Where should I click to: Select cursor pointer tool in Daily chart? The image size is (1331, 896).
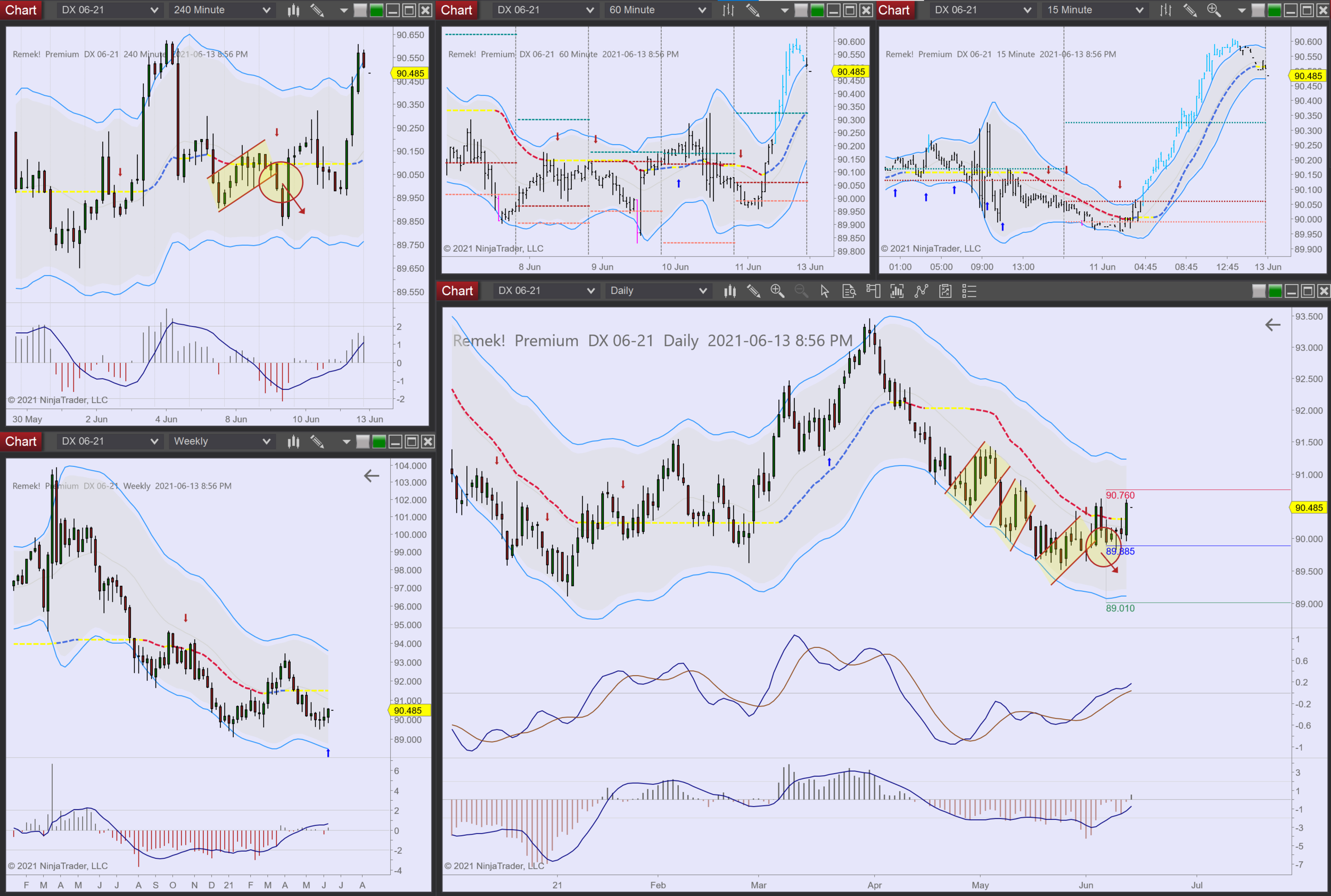click(825, 291)
